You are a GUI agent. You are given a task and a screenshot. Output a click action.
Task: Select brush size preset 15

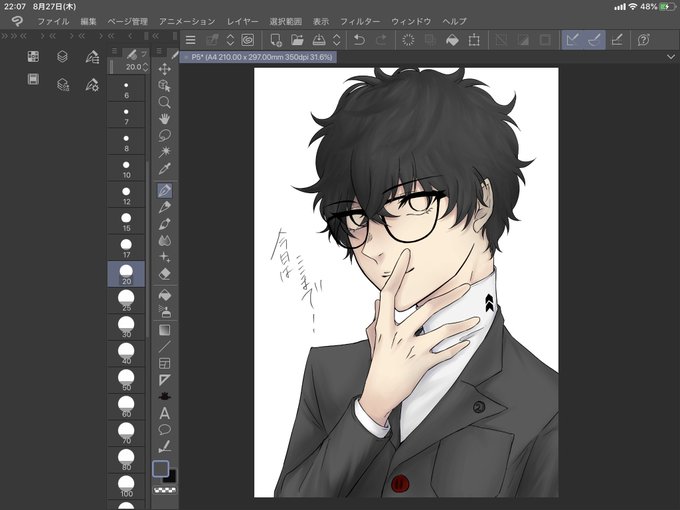click(126, 222)
